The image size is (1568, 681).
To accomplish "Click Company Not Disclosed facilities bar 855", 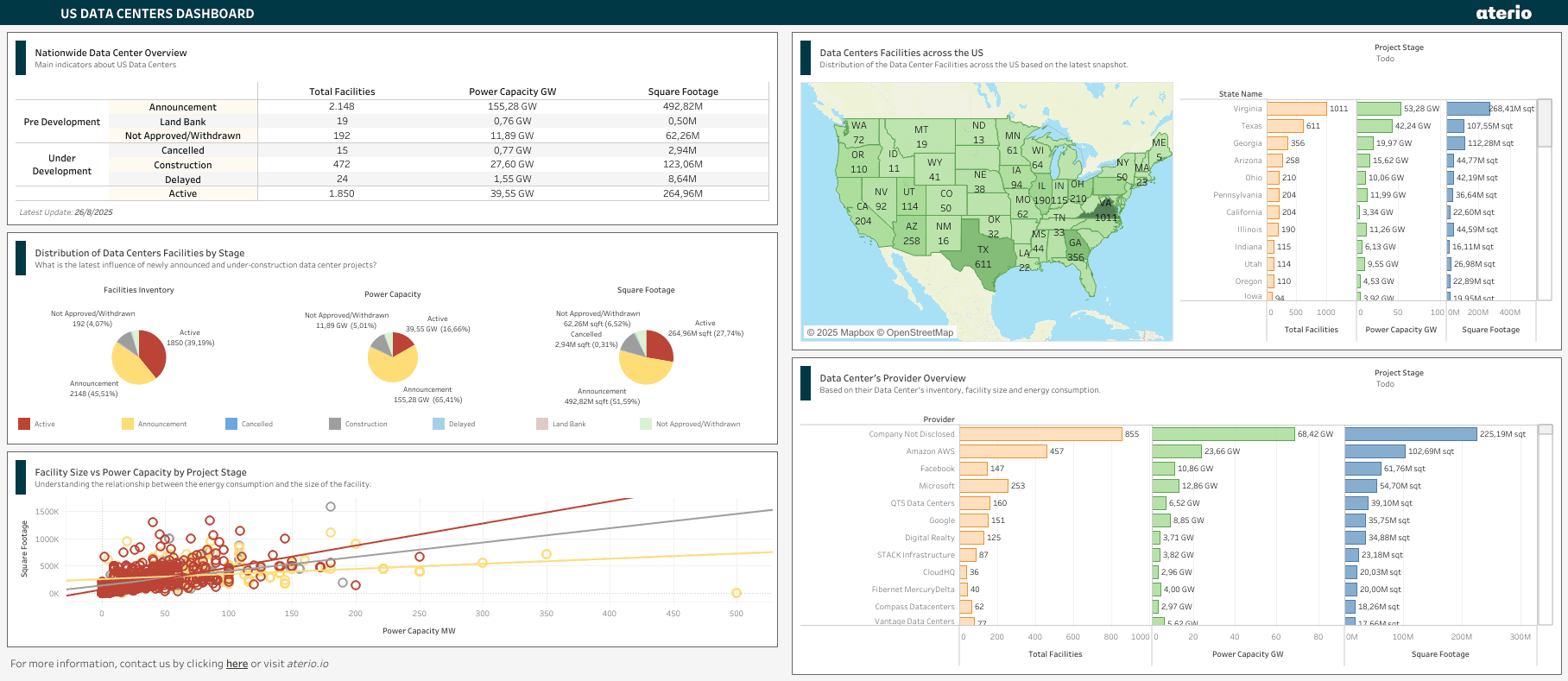I will (x=1041, y=434).
